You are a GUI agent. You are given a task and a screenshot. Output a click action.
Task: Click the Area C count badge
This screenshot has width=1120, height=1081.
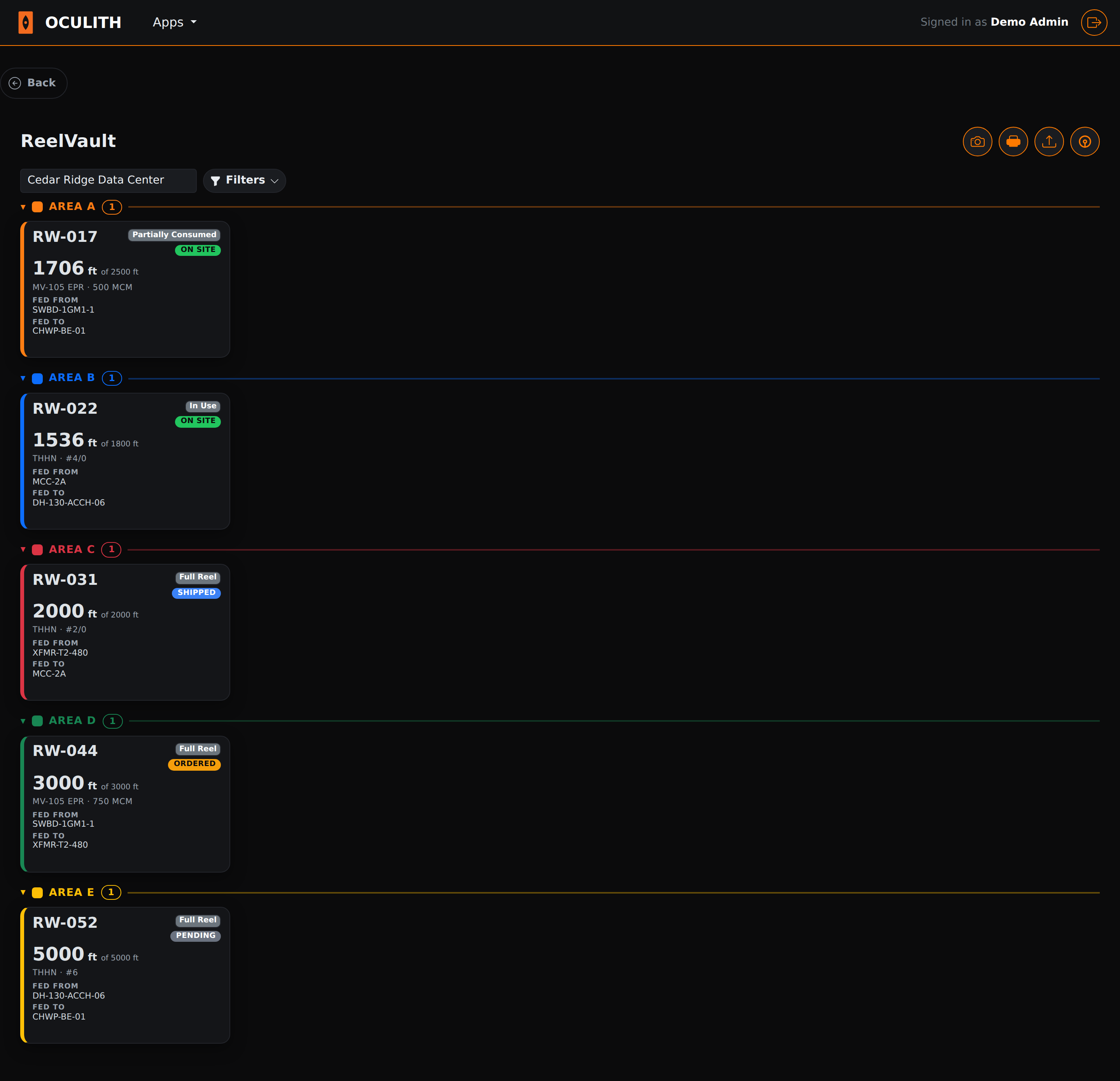point(112,550)
